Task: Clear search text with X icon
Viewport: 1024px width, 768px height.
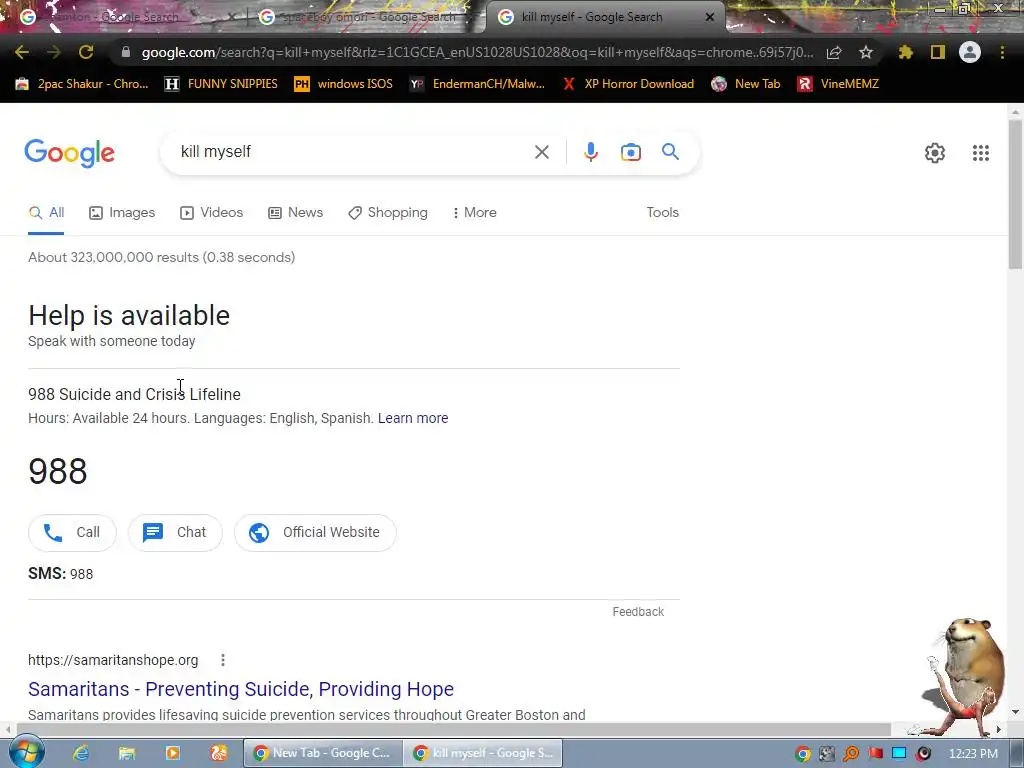Action: pos(541,152)
